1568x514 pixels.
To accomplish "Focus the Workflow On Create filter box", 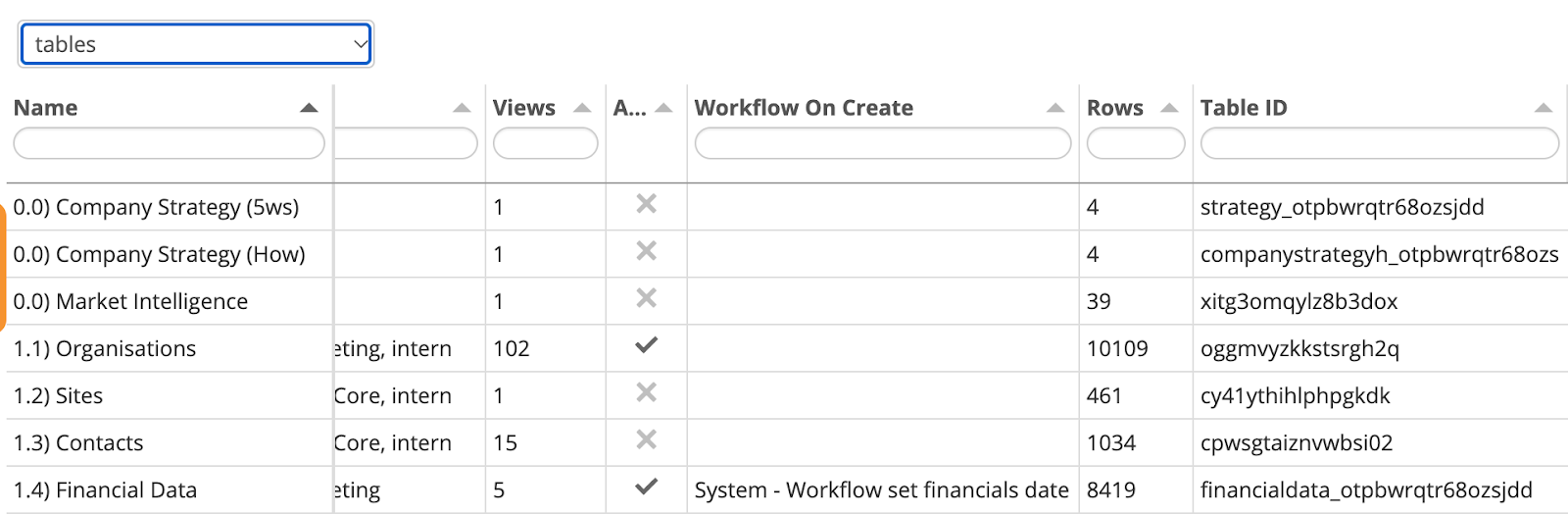I will [882, 144].
